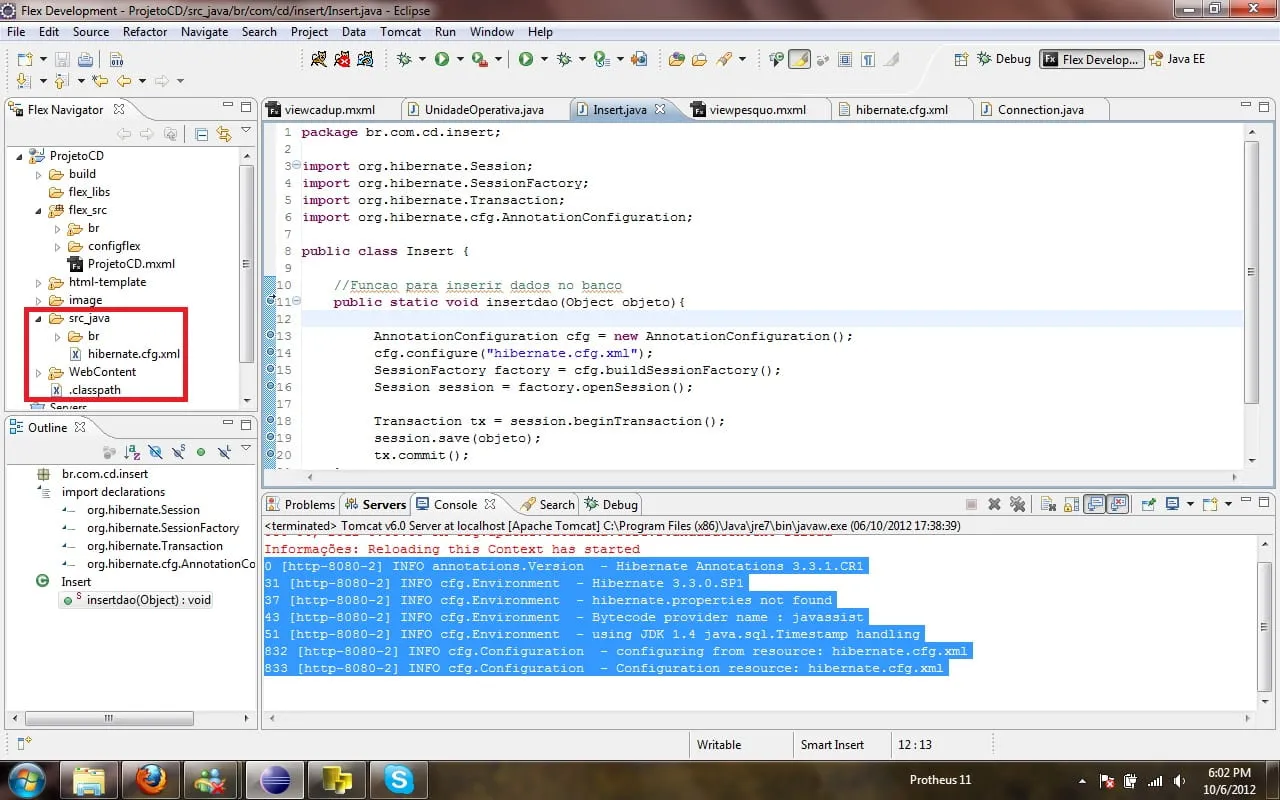Collapse the src_java folder
1280x800 pixels.
(39, 319)
